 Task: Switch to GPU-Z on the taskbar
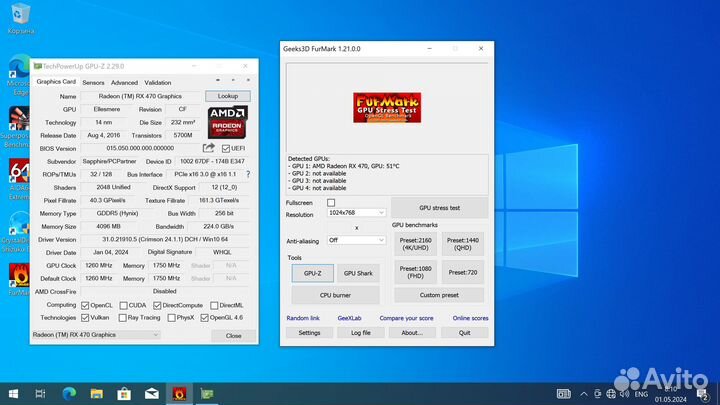pyautogui.click(x=207, y=394)
